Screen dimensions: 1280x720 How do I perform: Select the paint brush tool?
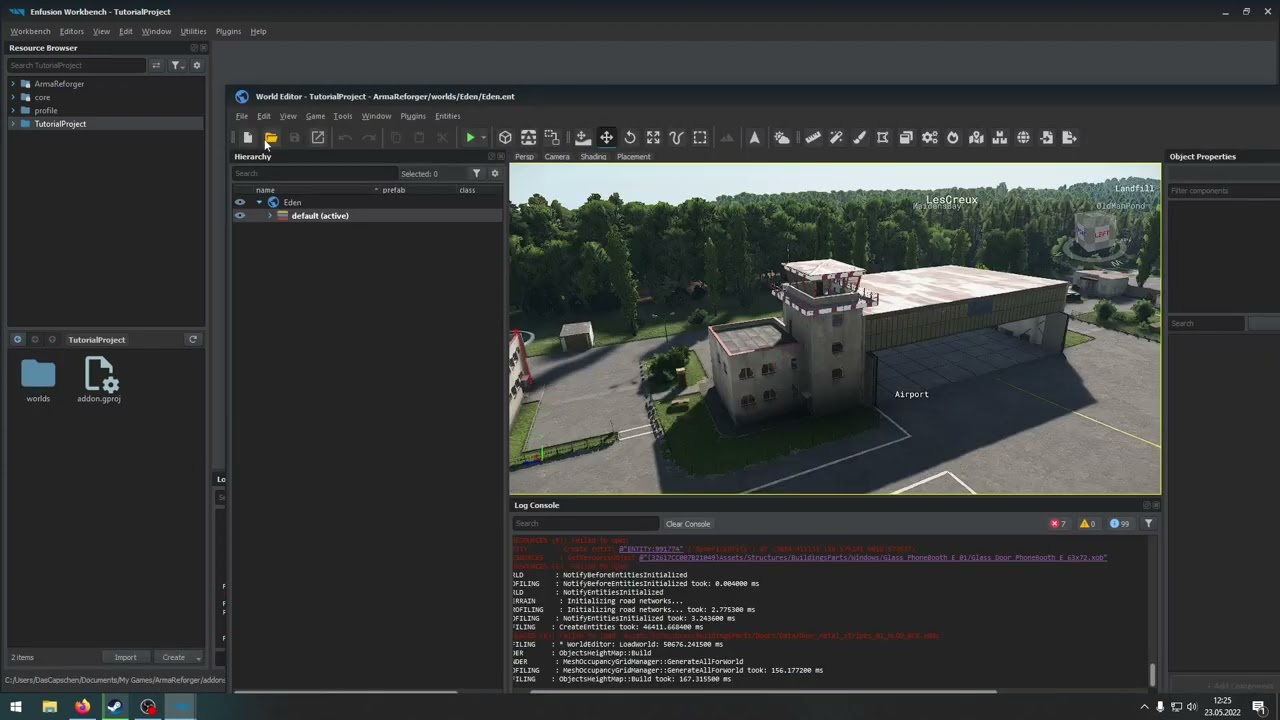pos(859,138)
